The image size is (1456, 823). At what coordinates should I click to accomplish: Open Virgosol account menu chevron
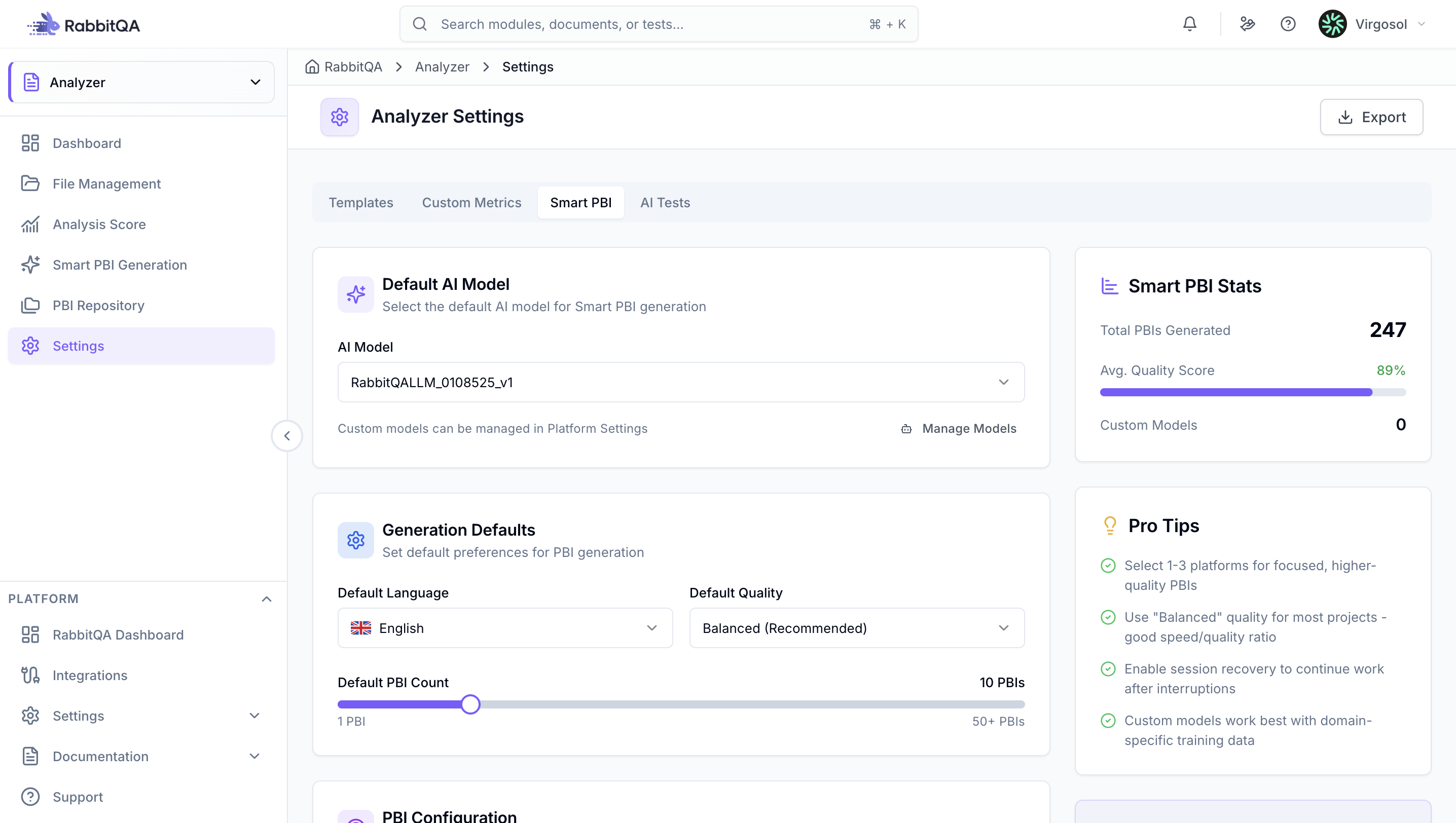click(x=1422, y=24)
